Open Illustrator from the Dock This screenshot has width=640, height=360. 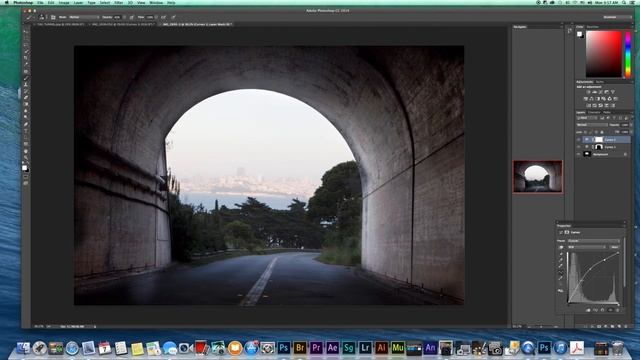pyautogui.click(x=381, y=348)
